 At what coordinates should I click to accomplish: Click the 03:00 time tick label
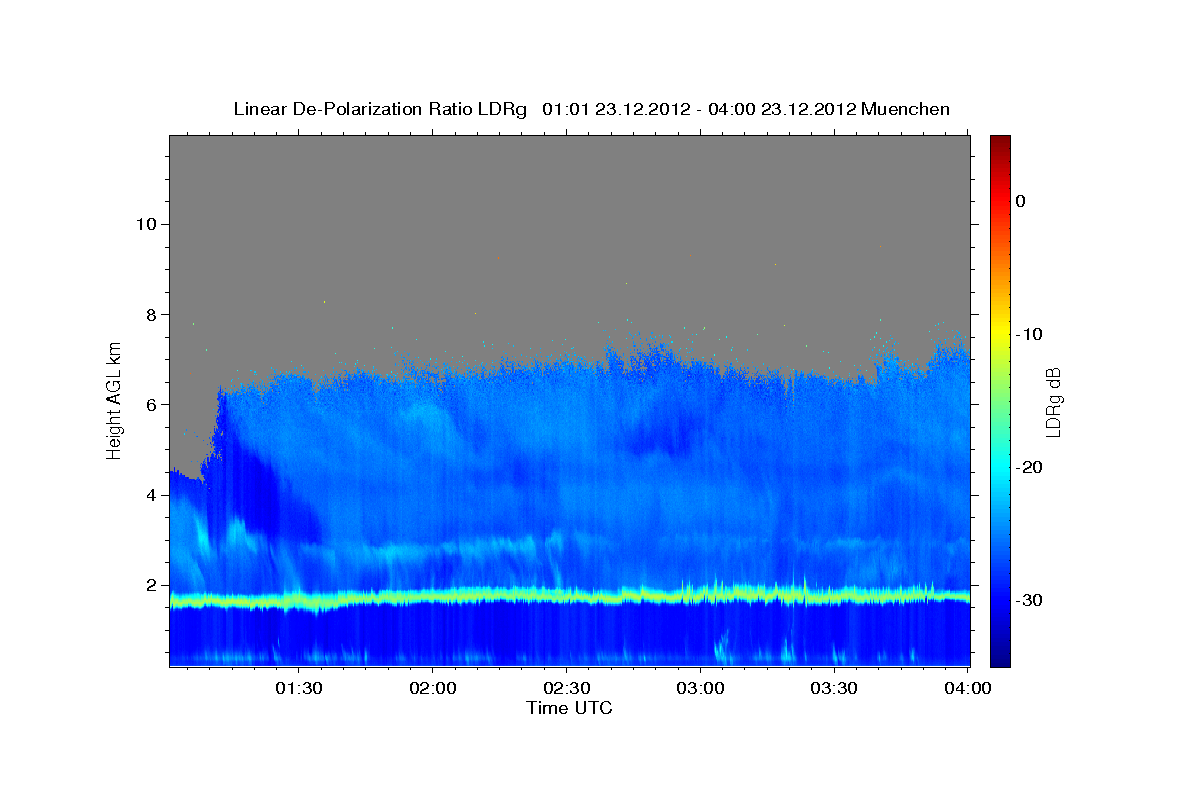pos(700,689)
